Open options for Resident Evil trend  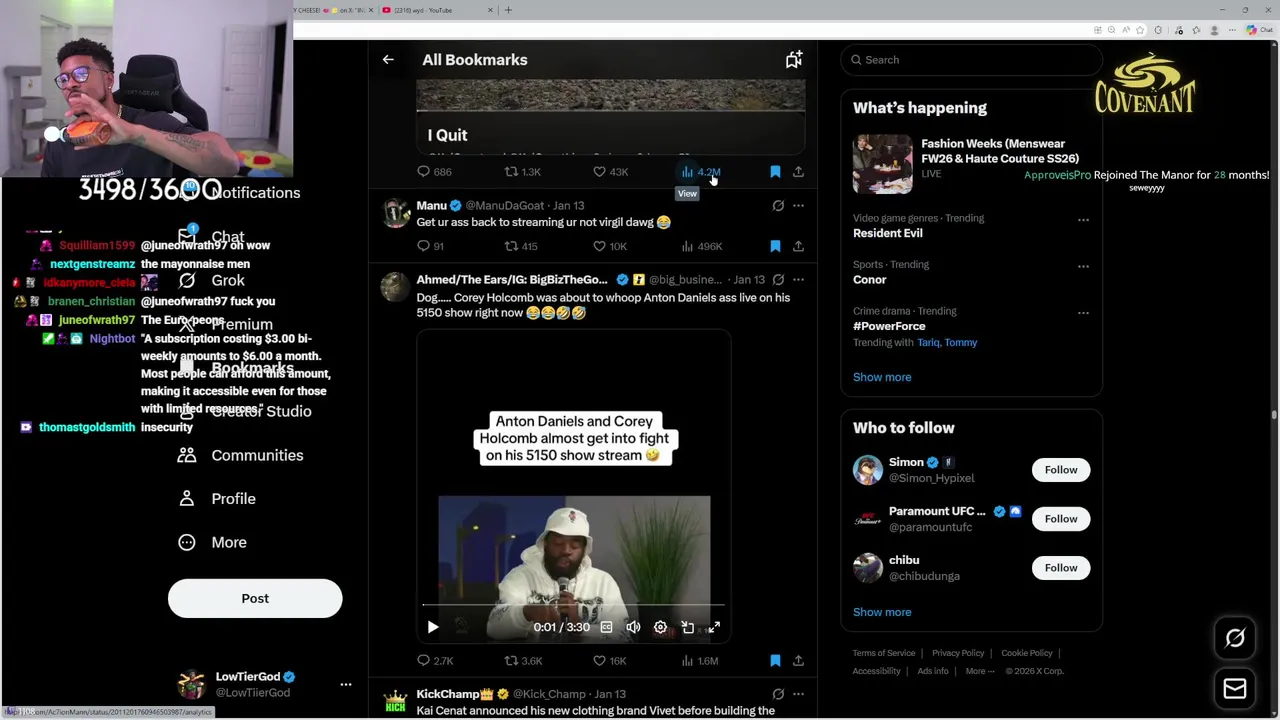tap(1083, 220)
